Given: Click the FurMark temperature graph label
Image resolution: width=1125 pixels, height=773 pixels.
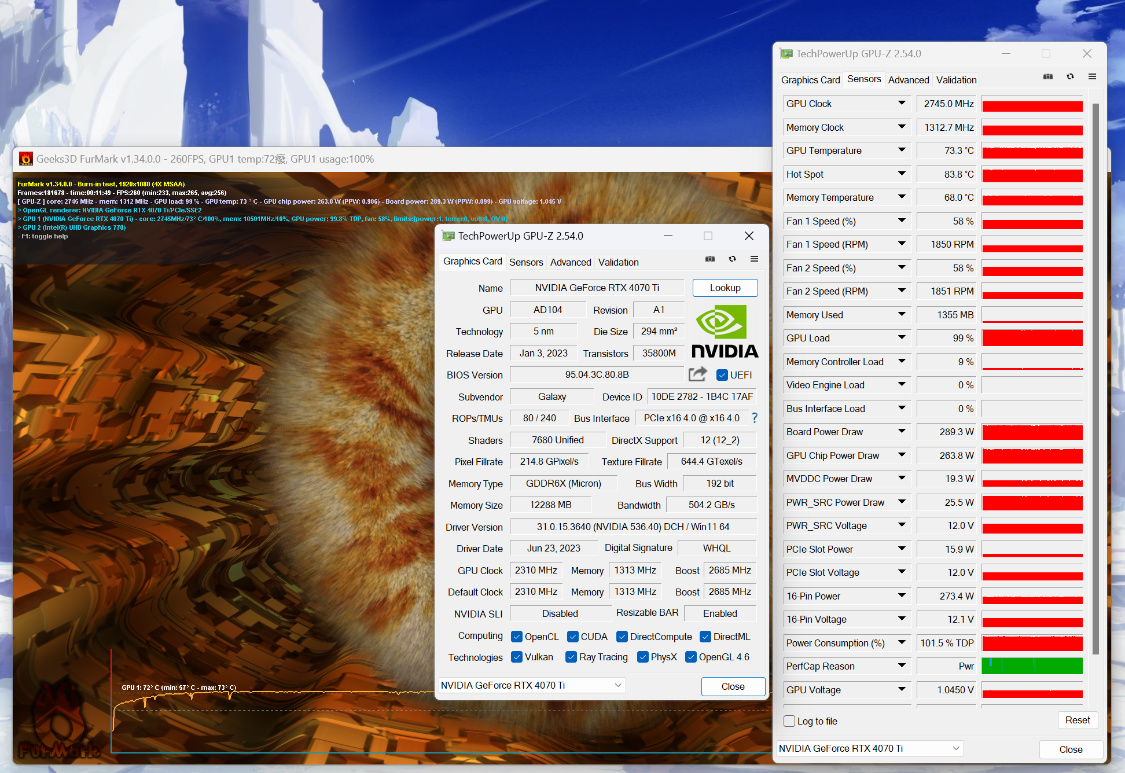Looking at the screenshot, I should [179, 688].
